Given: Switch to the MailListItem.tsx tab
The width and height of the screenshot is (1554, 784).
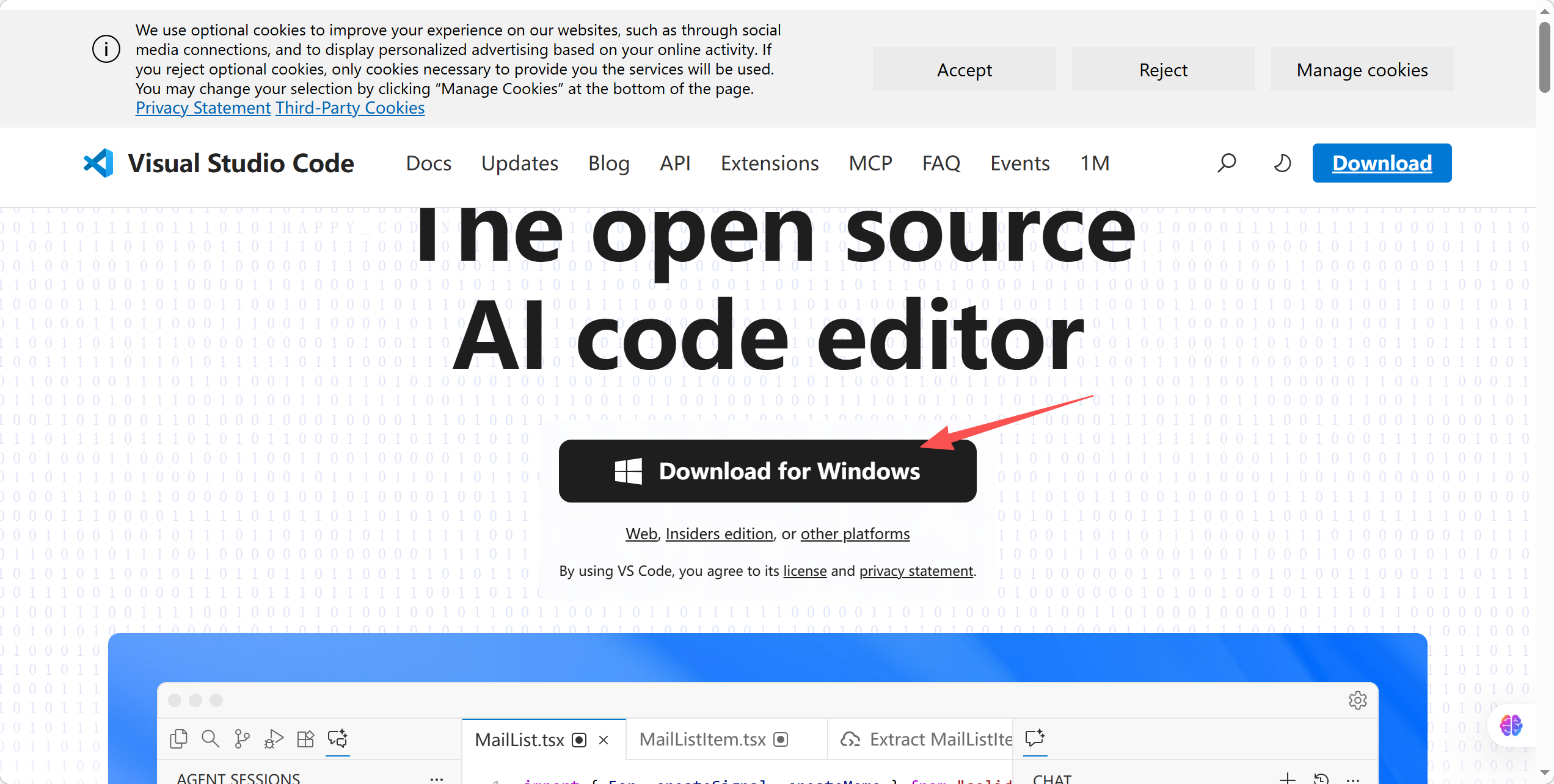Looking at the screenshot, I should 702,739.
